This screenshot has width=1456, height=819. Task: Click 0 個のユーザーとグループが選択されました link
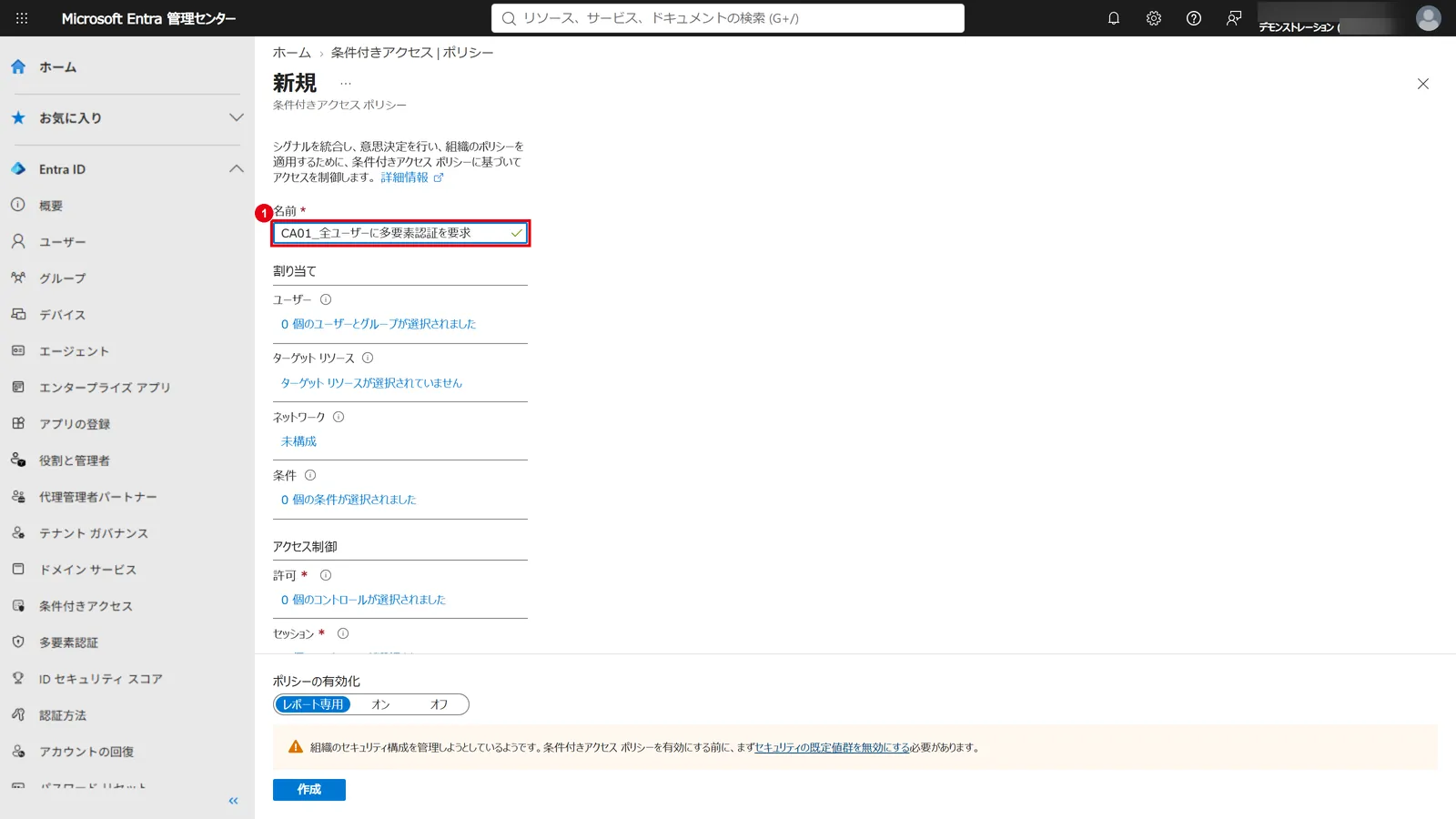379,324
